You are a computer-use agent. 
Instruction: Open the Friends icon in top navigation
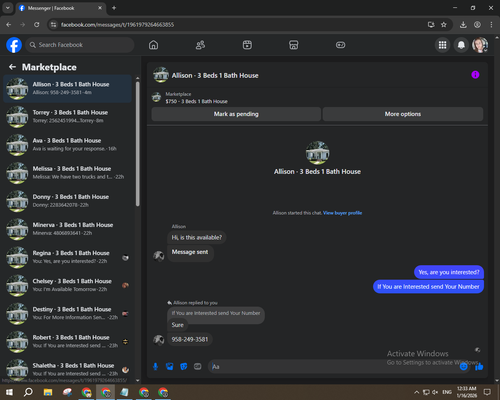point(200,45)
